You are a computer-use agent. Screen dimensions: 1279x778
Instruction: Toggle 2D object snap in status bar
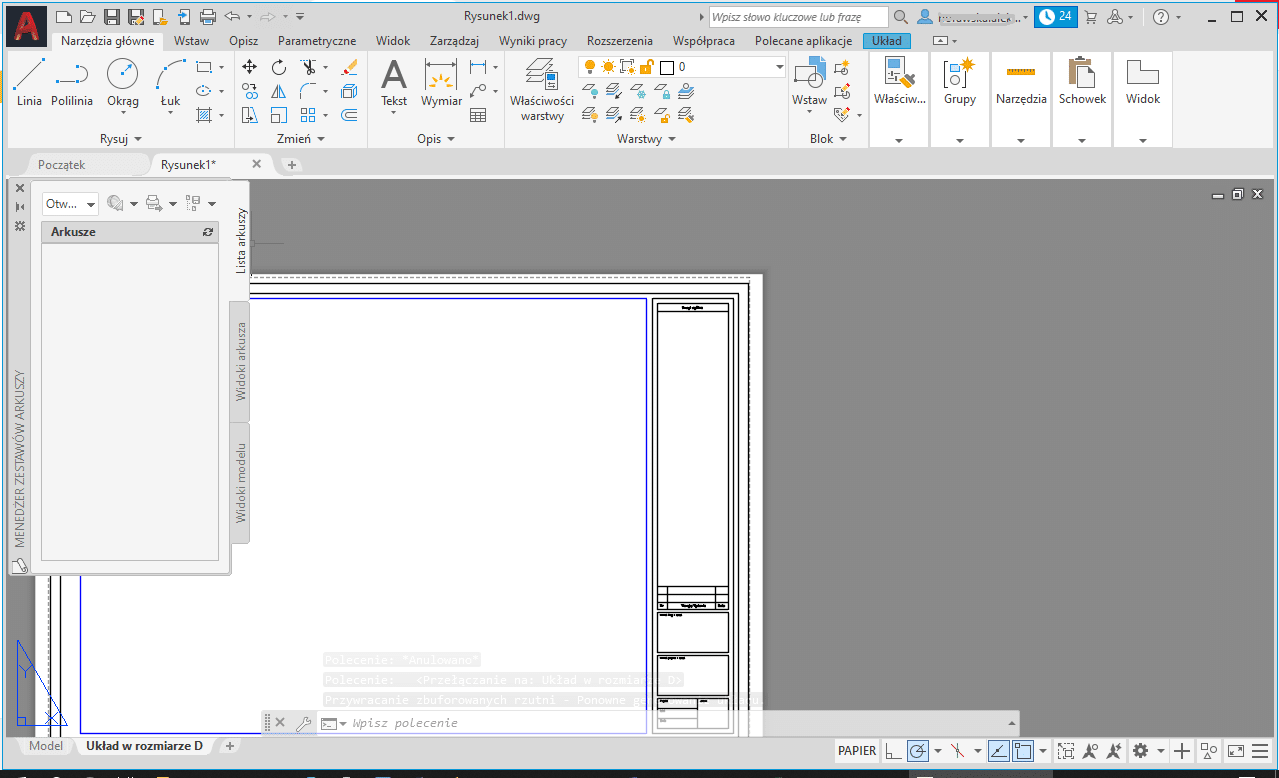[1024, 750]
